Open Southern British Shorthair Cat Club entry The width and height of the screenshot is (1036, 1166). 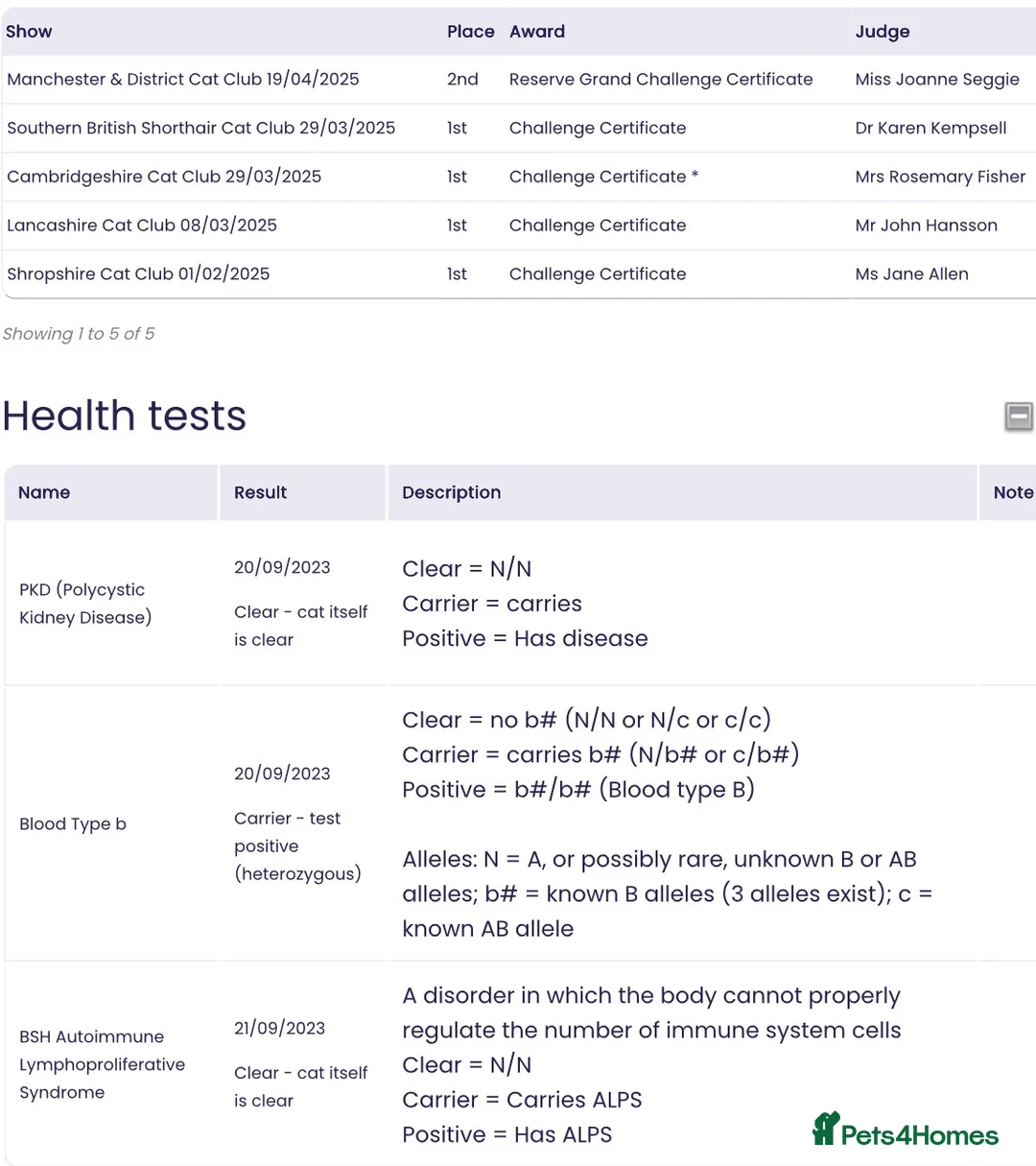click(x=201, y=129)
